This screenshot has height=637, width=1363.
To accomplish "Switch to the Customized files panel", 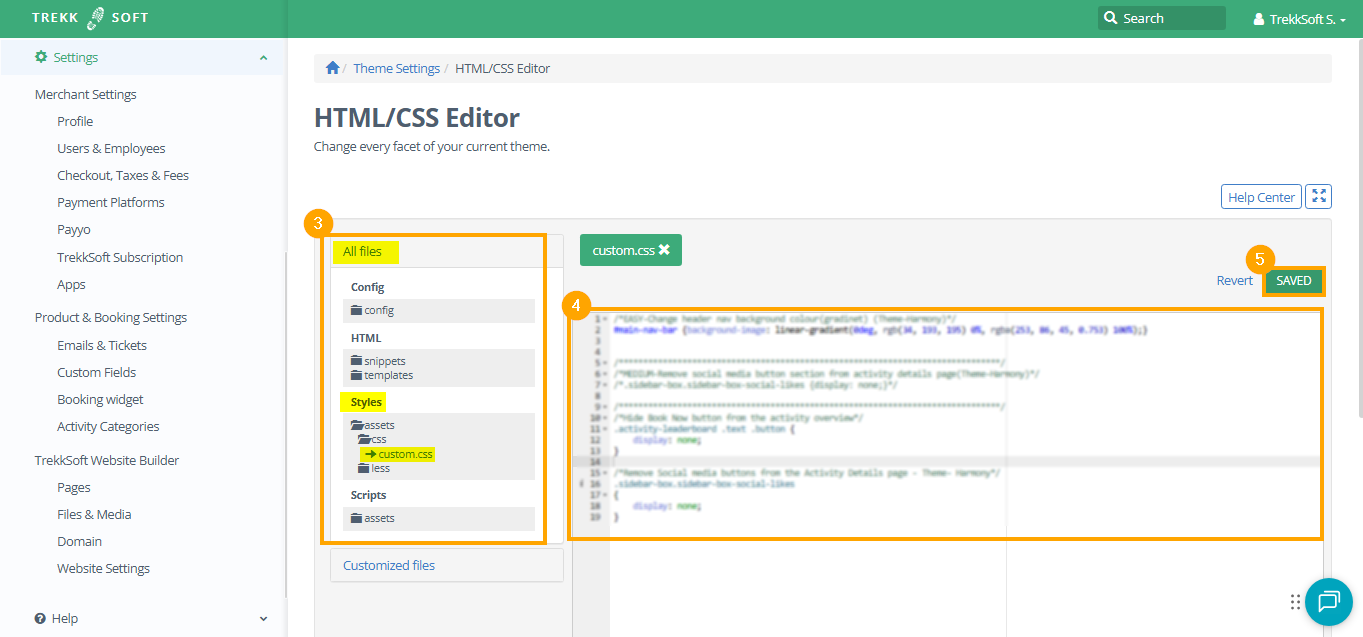I will pos(389,565).
